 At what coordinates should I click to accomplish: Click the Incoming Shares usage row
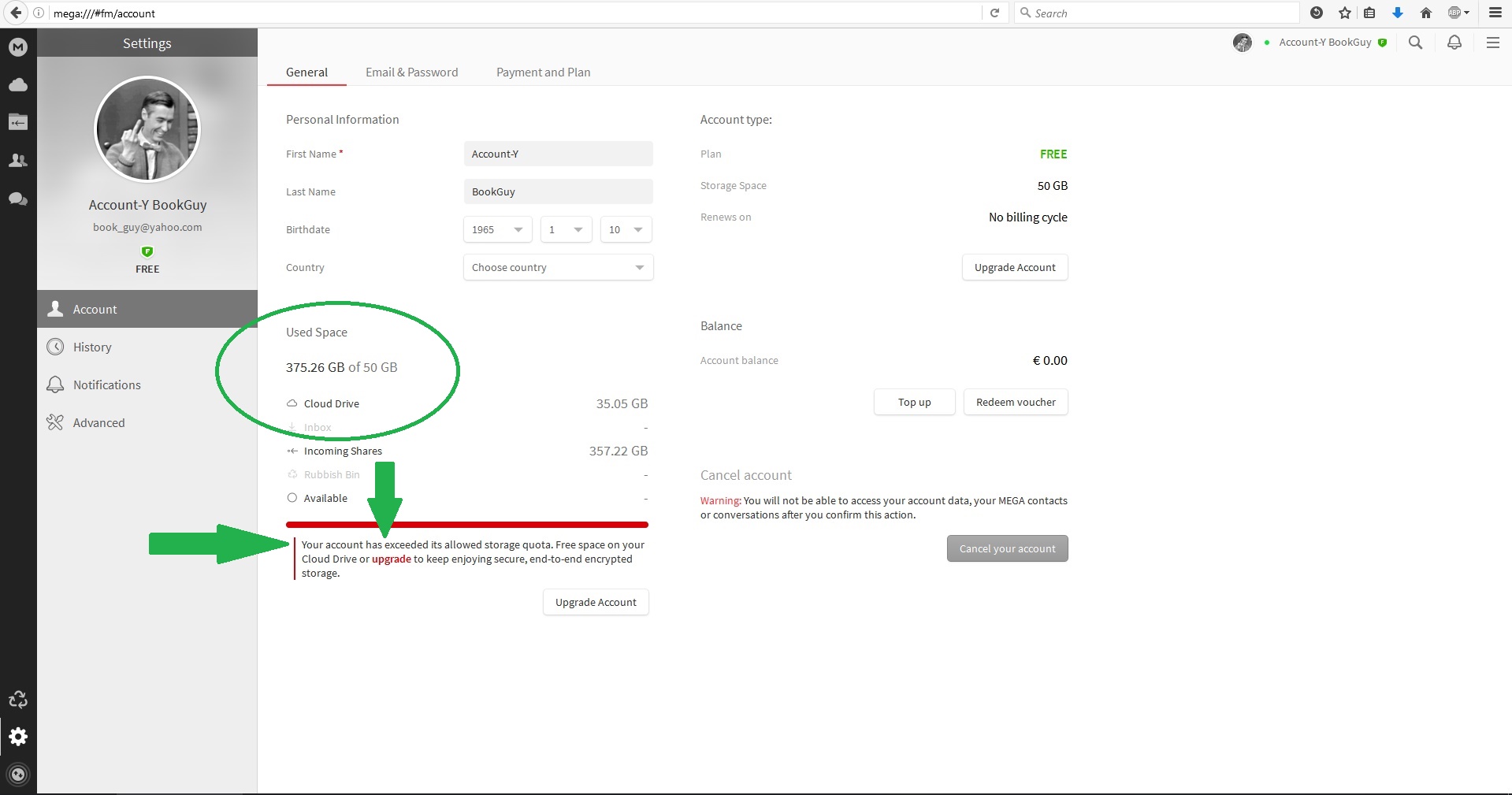point(467,451)
